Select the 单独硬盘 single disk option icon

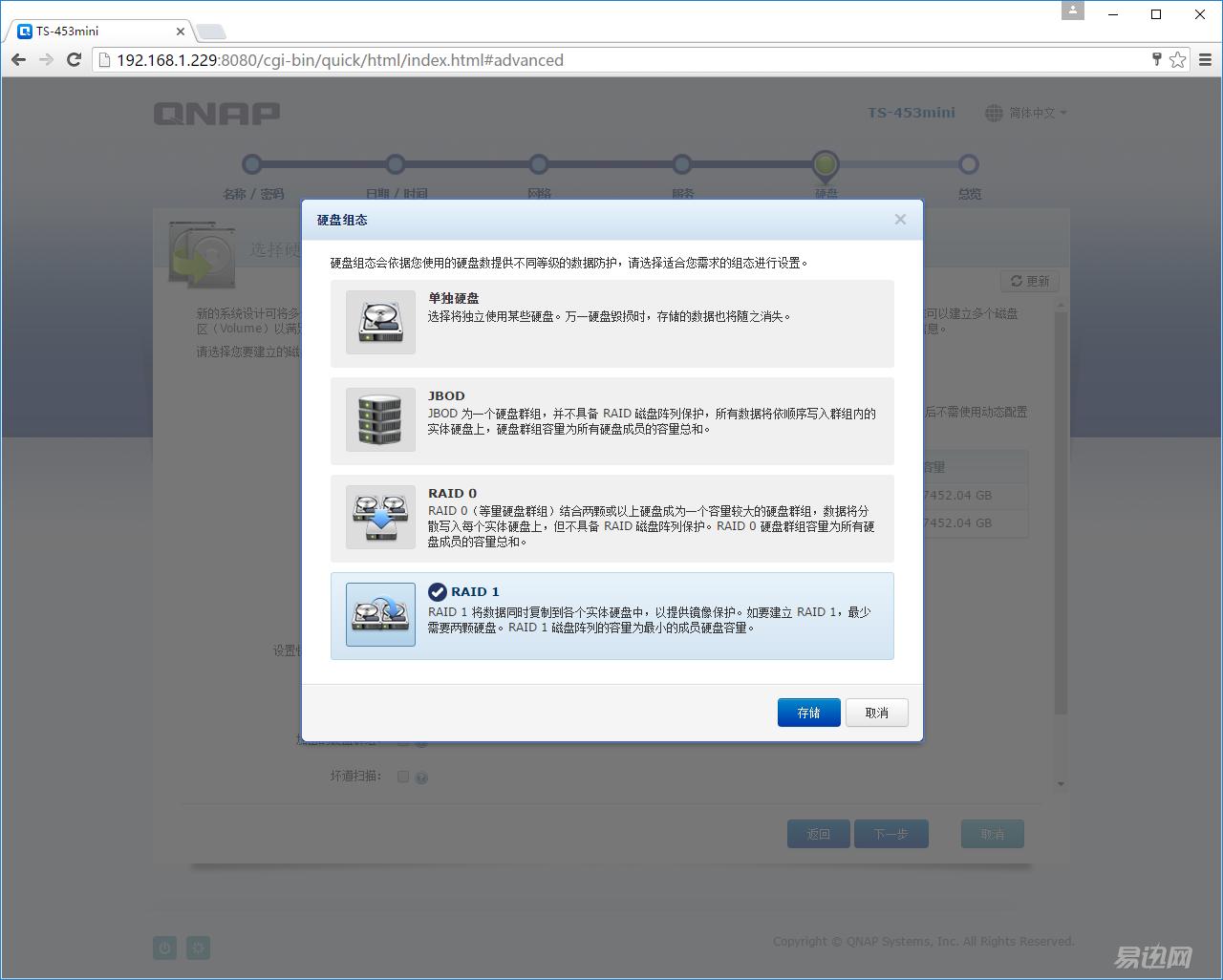click(380, 322)
